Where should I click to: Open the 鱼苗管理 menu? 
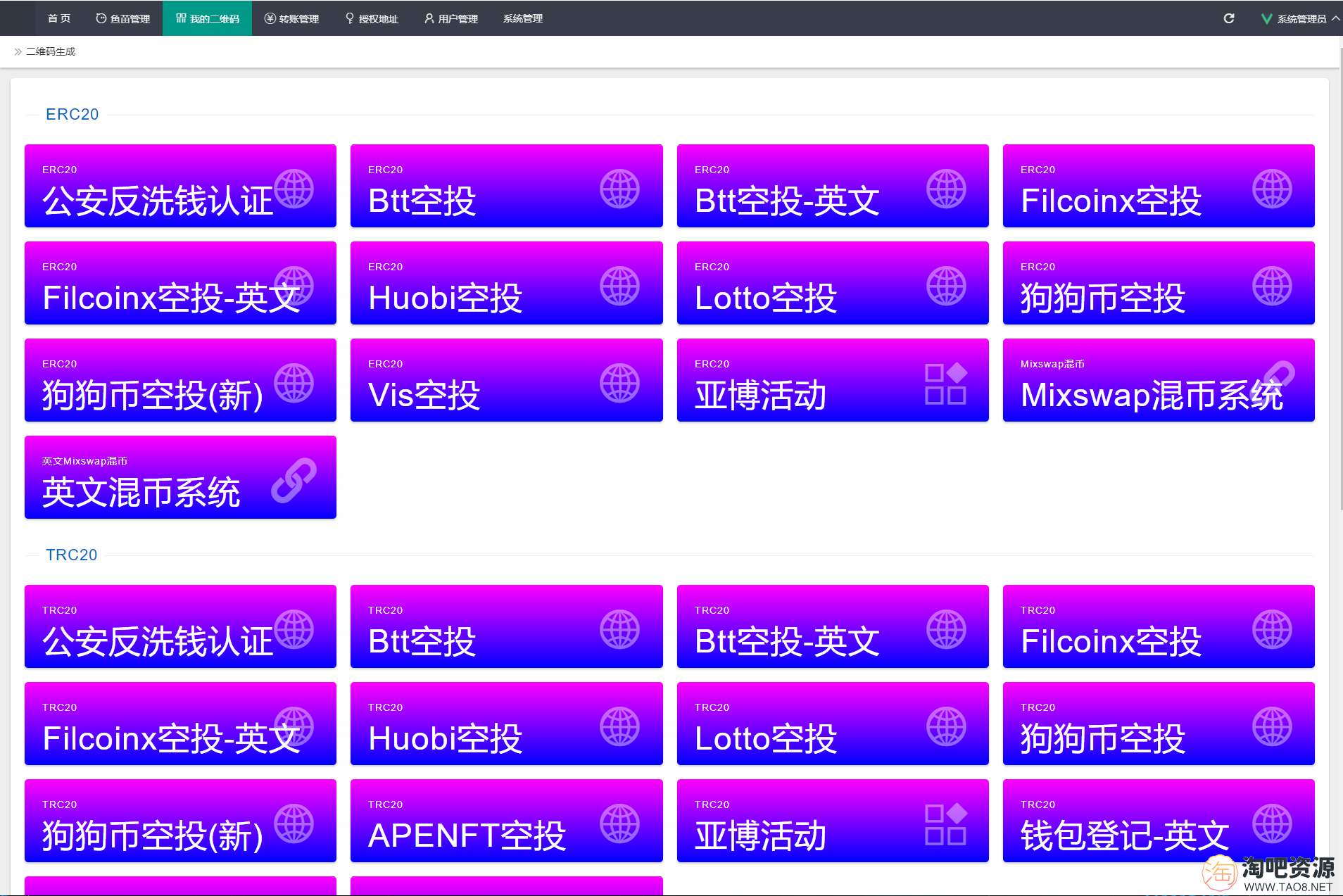123,18
